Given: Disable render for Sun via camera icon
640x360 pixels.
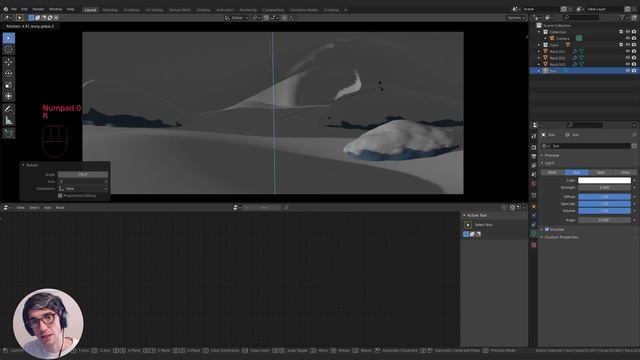Looking at the screenshot, I should point(634,71).
